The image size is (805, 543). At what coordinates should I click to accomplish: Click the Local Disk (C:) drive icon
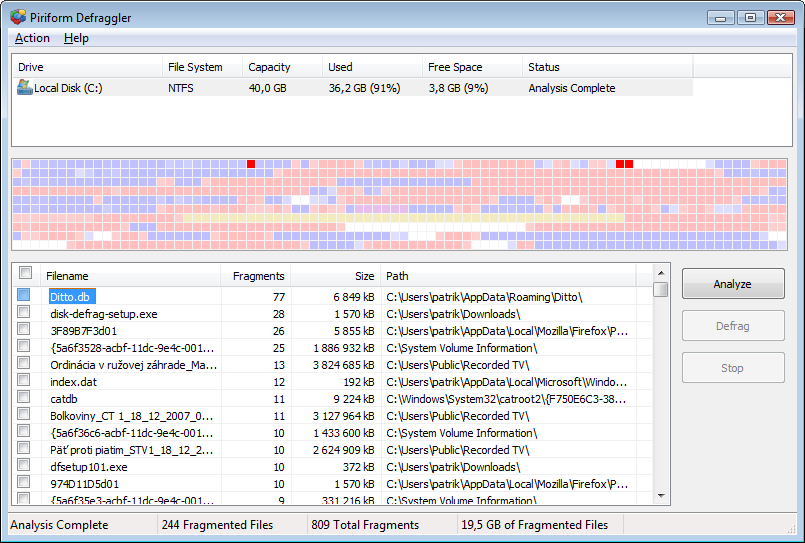point(24,87)
